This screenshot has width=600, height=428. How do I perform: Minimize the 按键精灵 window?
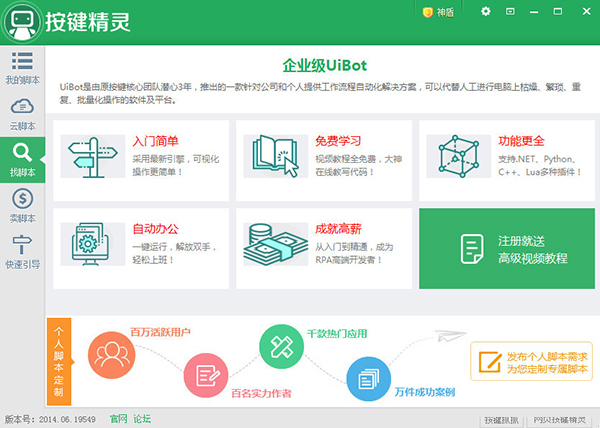tap(534, 12)
